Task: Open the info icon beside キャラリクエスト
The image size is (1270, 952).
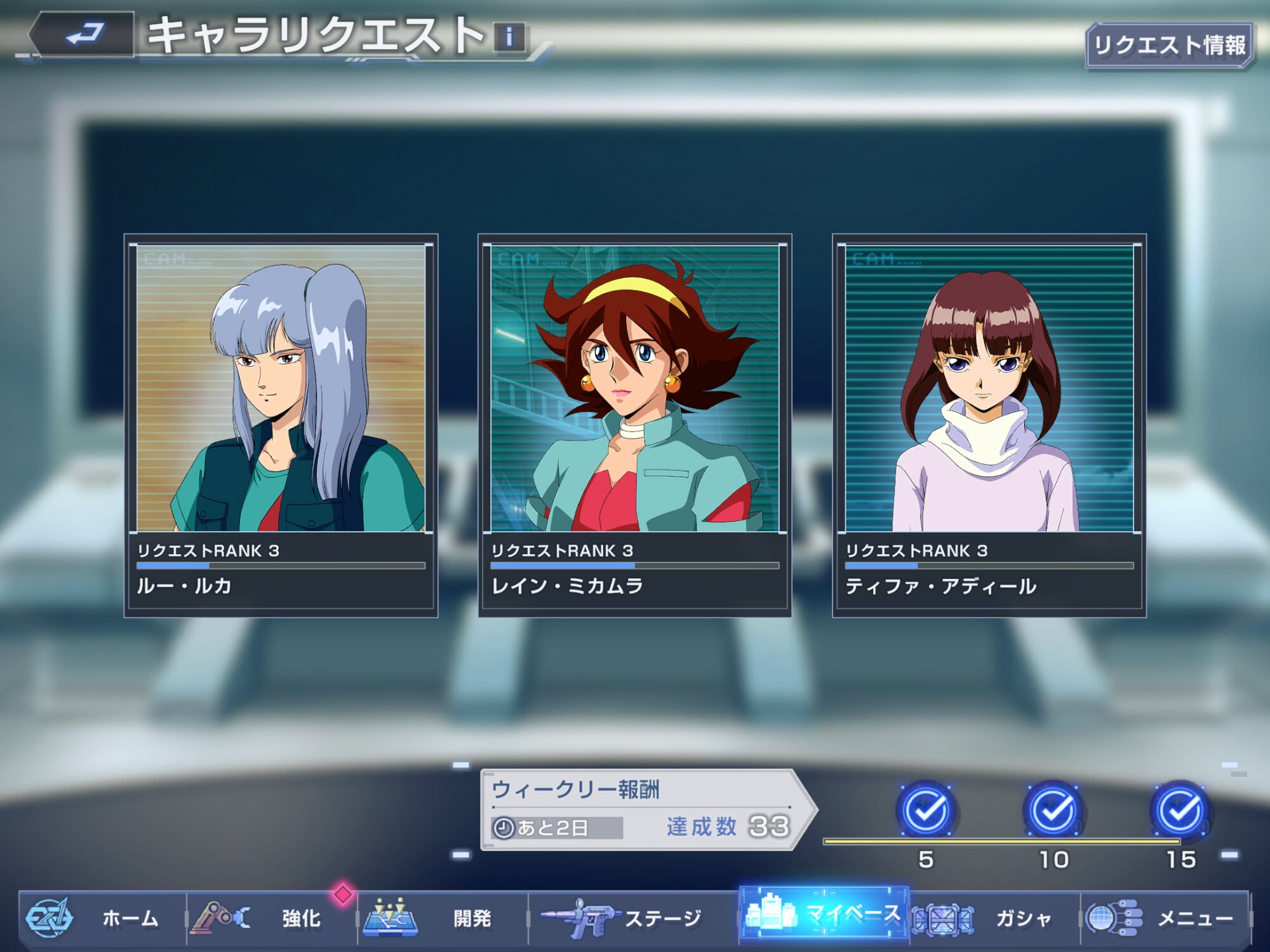Action: coord(509,37)
